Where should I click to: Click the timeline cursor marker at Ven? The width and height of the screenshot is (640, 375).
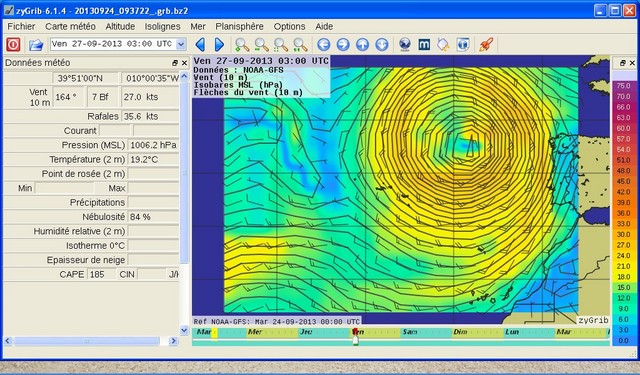(356, 336)
